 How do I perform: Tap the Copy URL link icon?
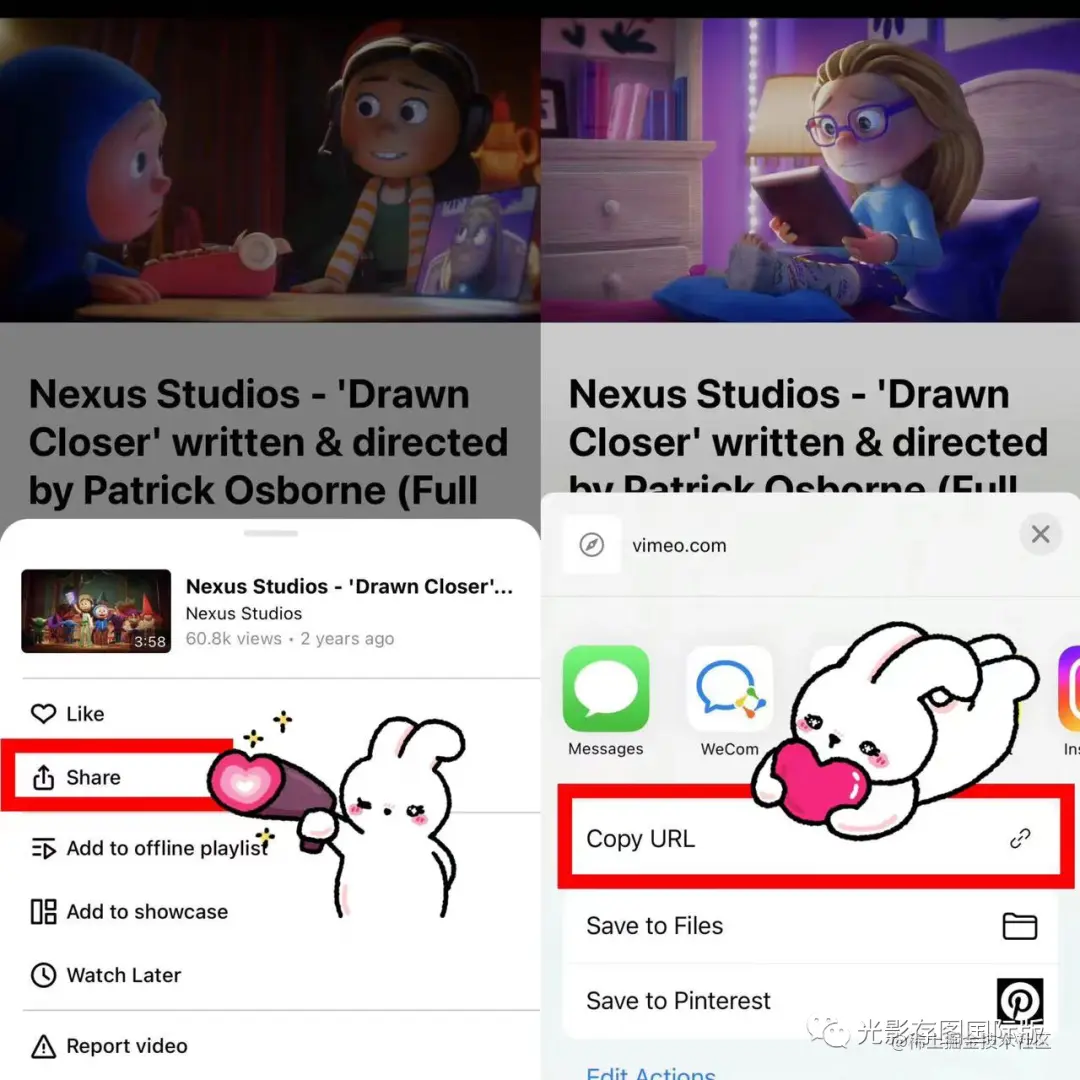tap(1019, 838)
